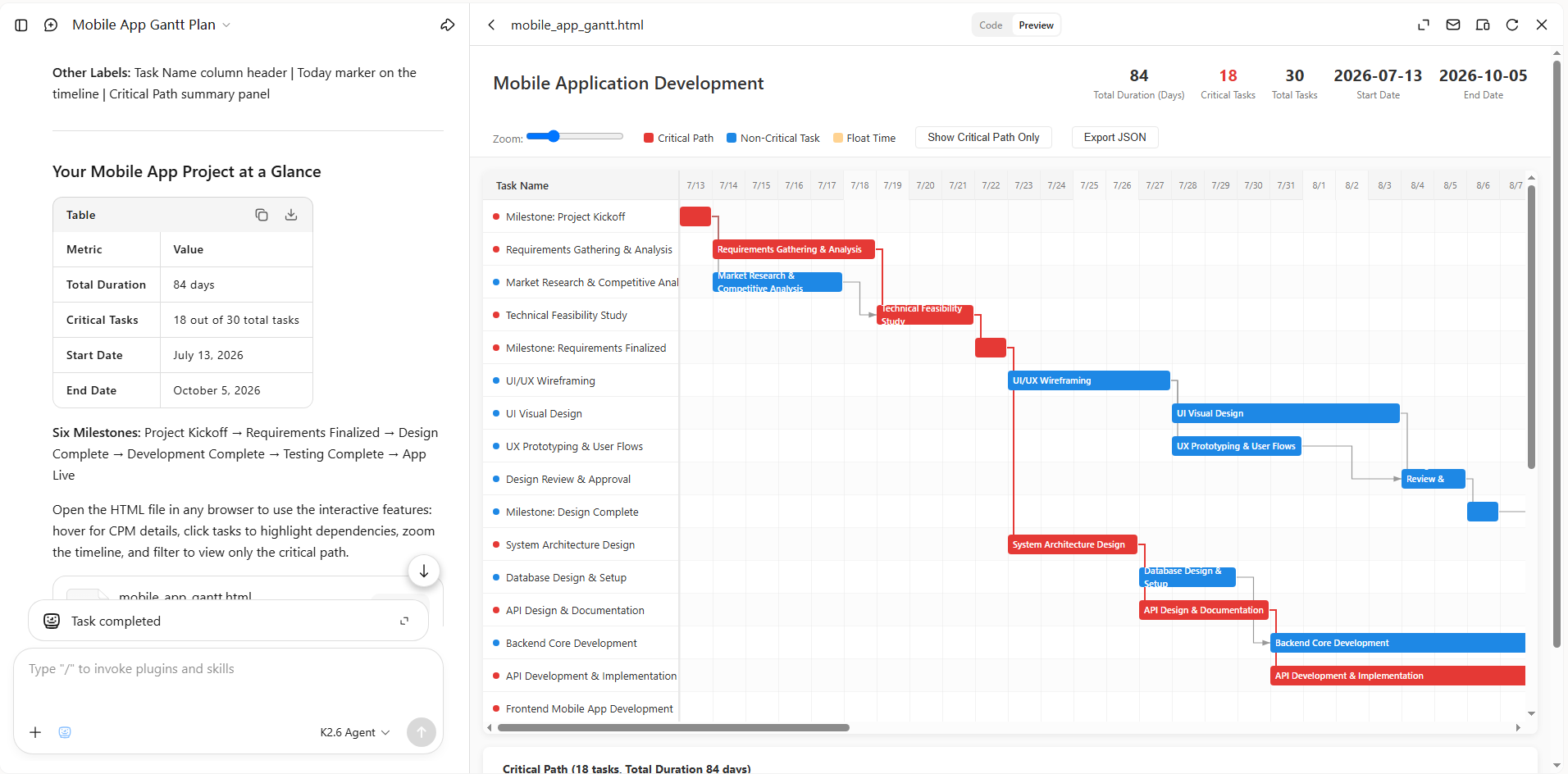
Task: Select API Development & Implementation task name
Action: (x=591, y=676)
